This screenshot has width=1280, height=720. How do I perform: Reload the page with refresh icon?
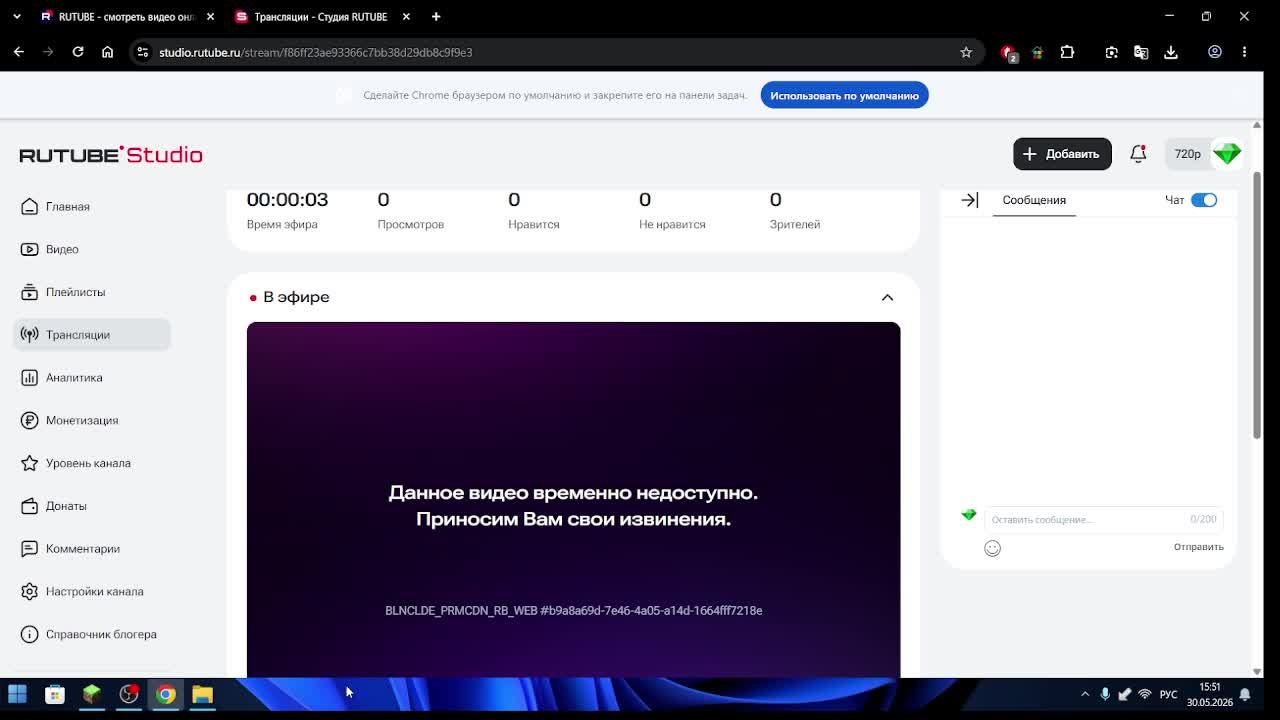[x=77, y=52]
